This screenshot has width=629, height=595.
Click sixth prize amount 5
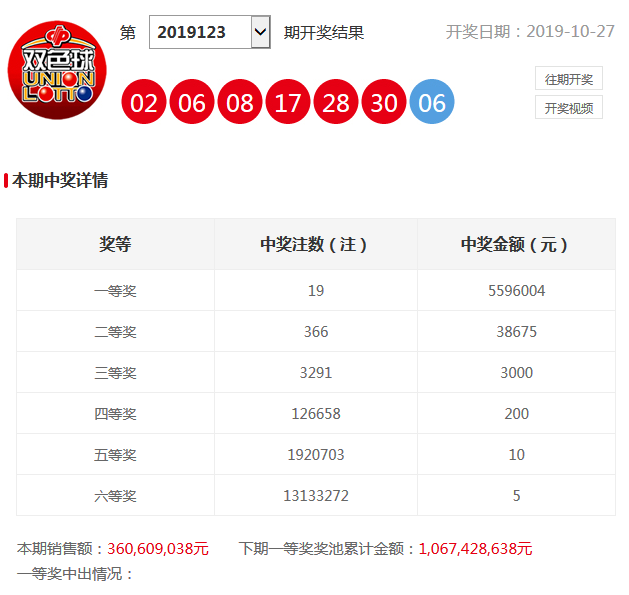click(516, 495)
